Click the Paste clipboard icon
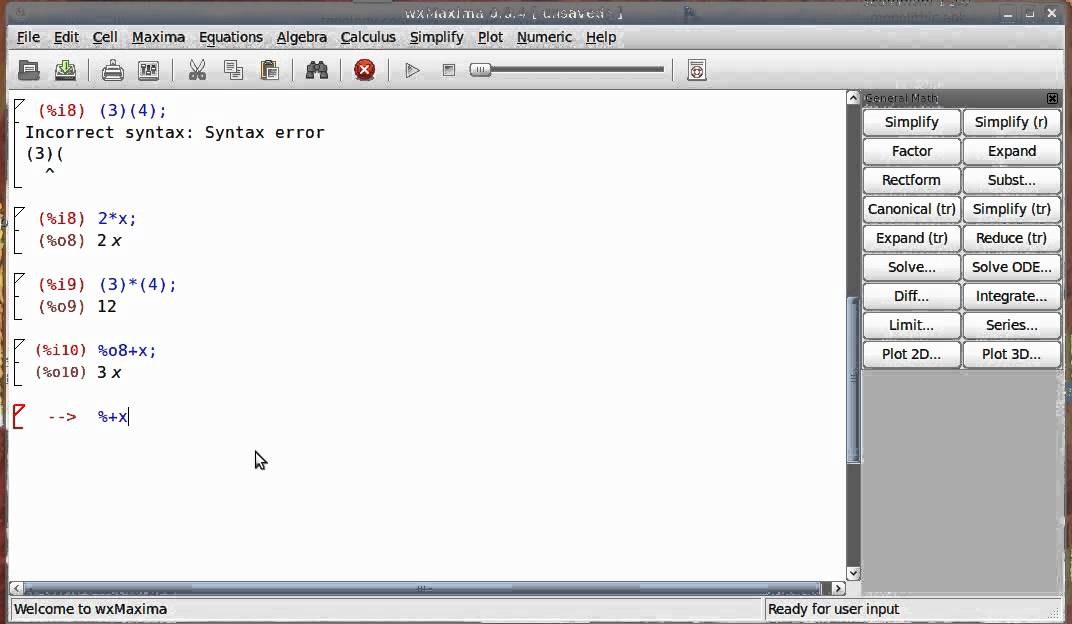This screenshot has height=624, width=1072. point(269,70)
